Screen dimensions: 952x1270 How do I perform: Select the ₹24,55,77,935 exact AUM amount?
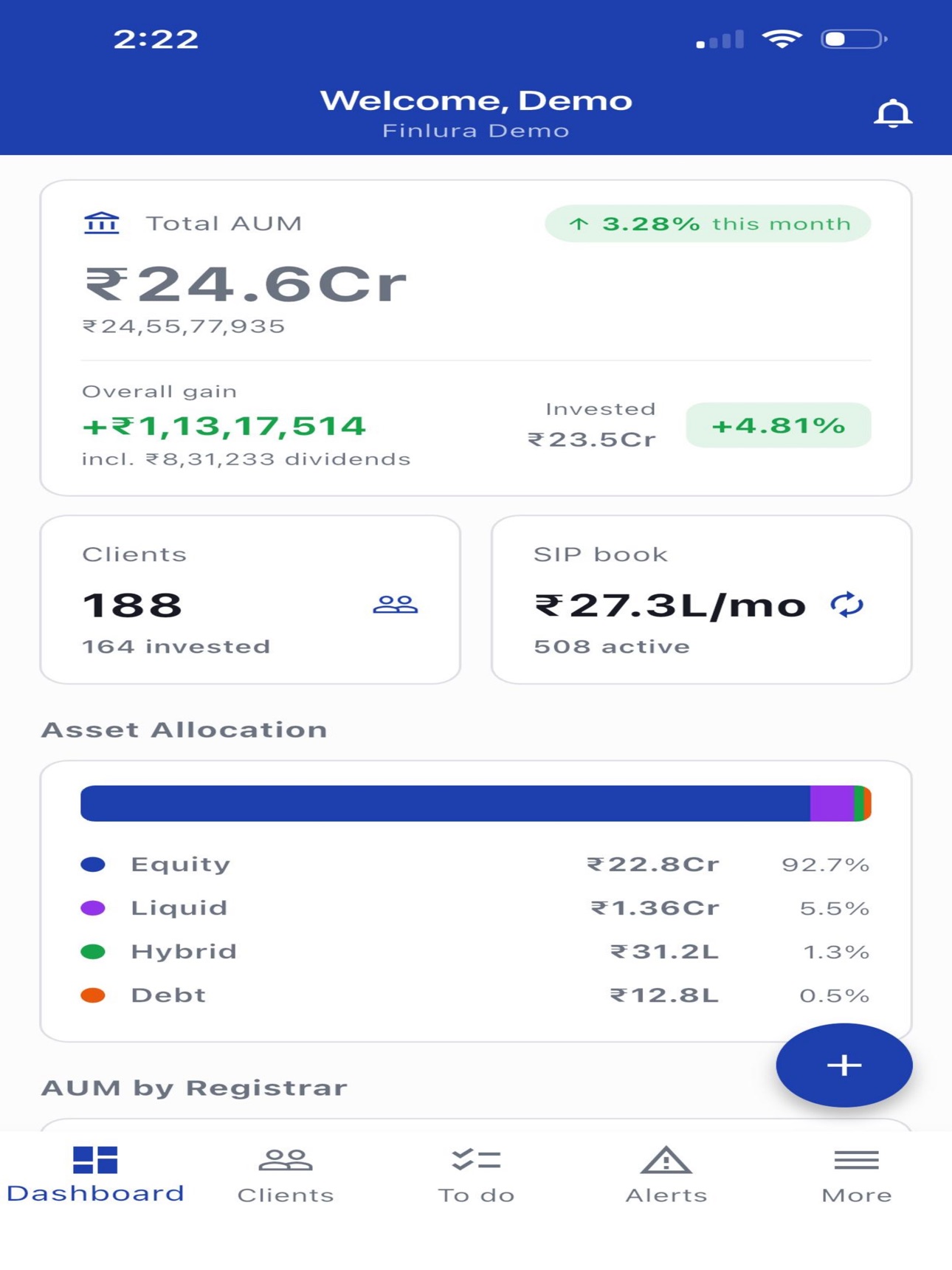click(184, 326)
